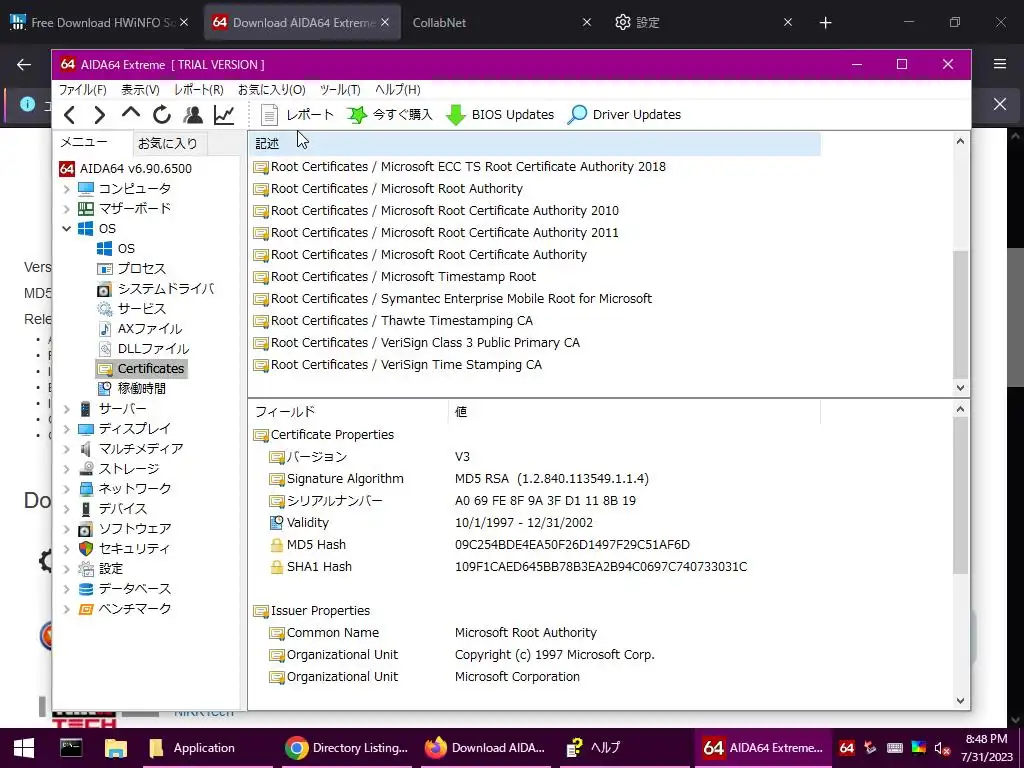Open the ファイル(F) menu
Image resolution: width=1024 pixels, height=768 pixels.
click(82, 89)
